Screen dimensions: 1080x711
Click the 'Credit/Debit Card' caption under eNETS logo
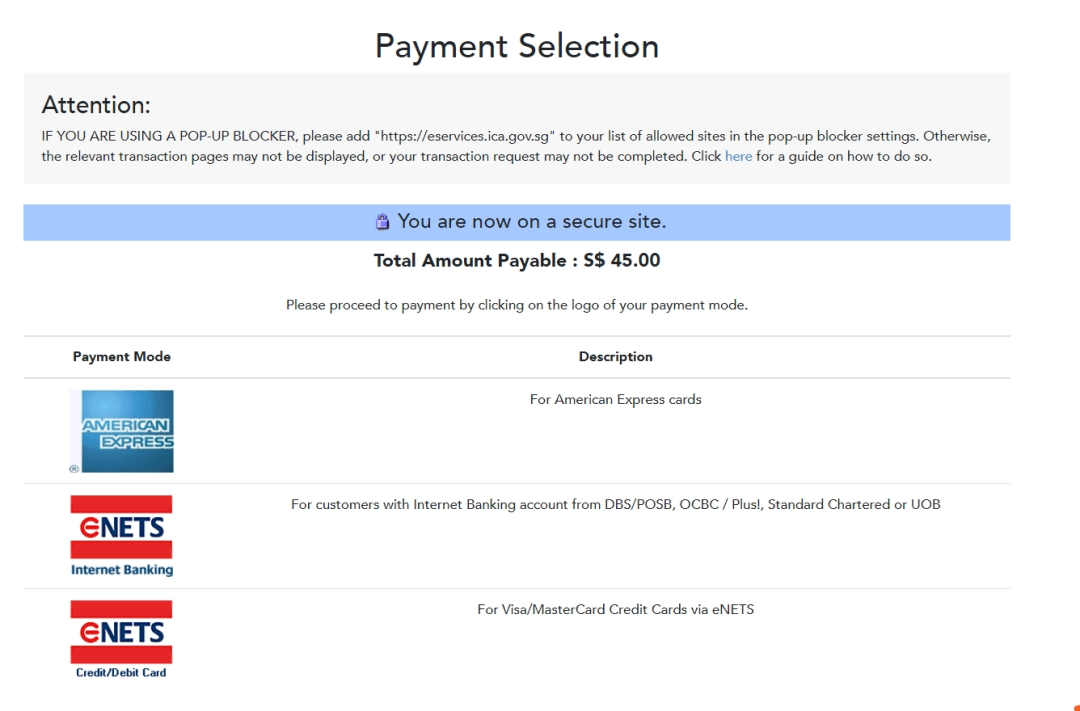click(x=121, y=672)
